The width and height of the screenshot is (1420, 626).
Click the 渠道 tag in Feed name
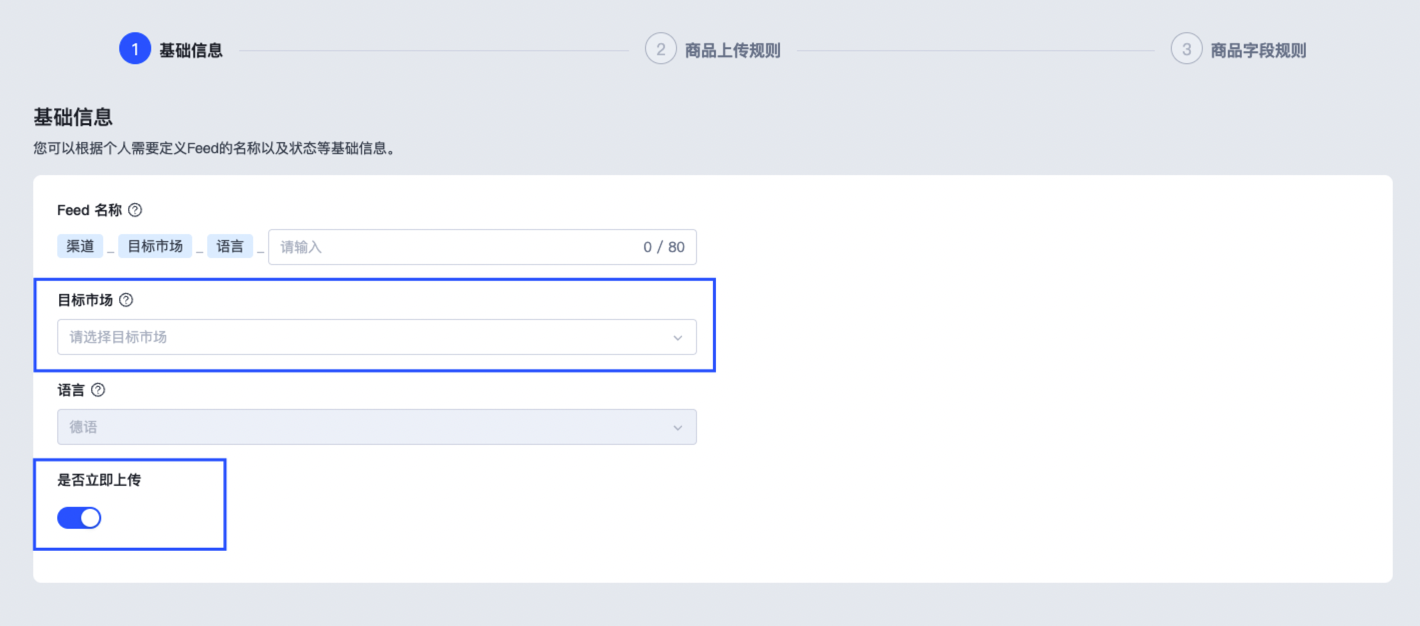coord(80,246)
